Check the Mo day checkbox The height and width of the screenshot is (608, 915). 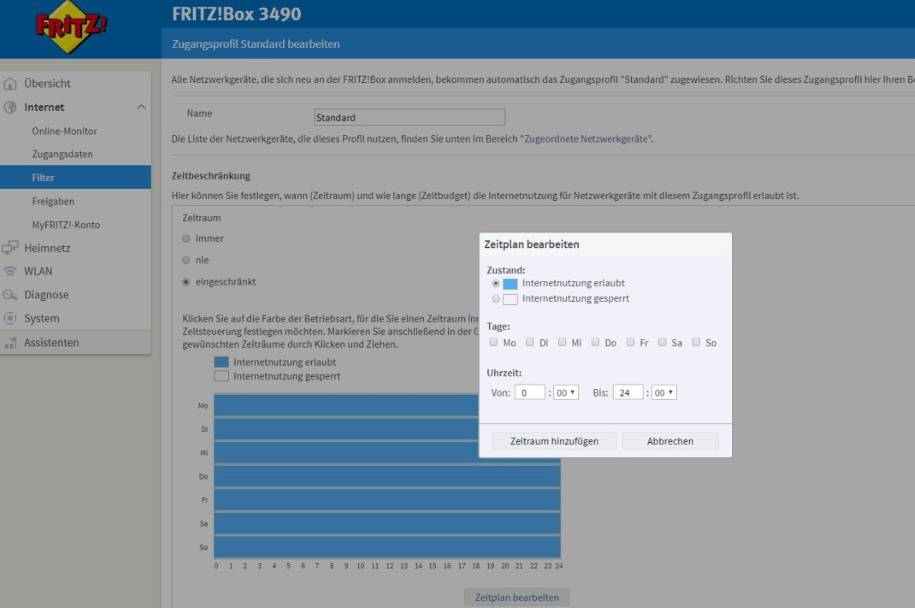click(x=494, y=342)
